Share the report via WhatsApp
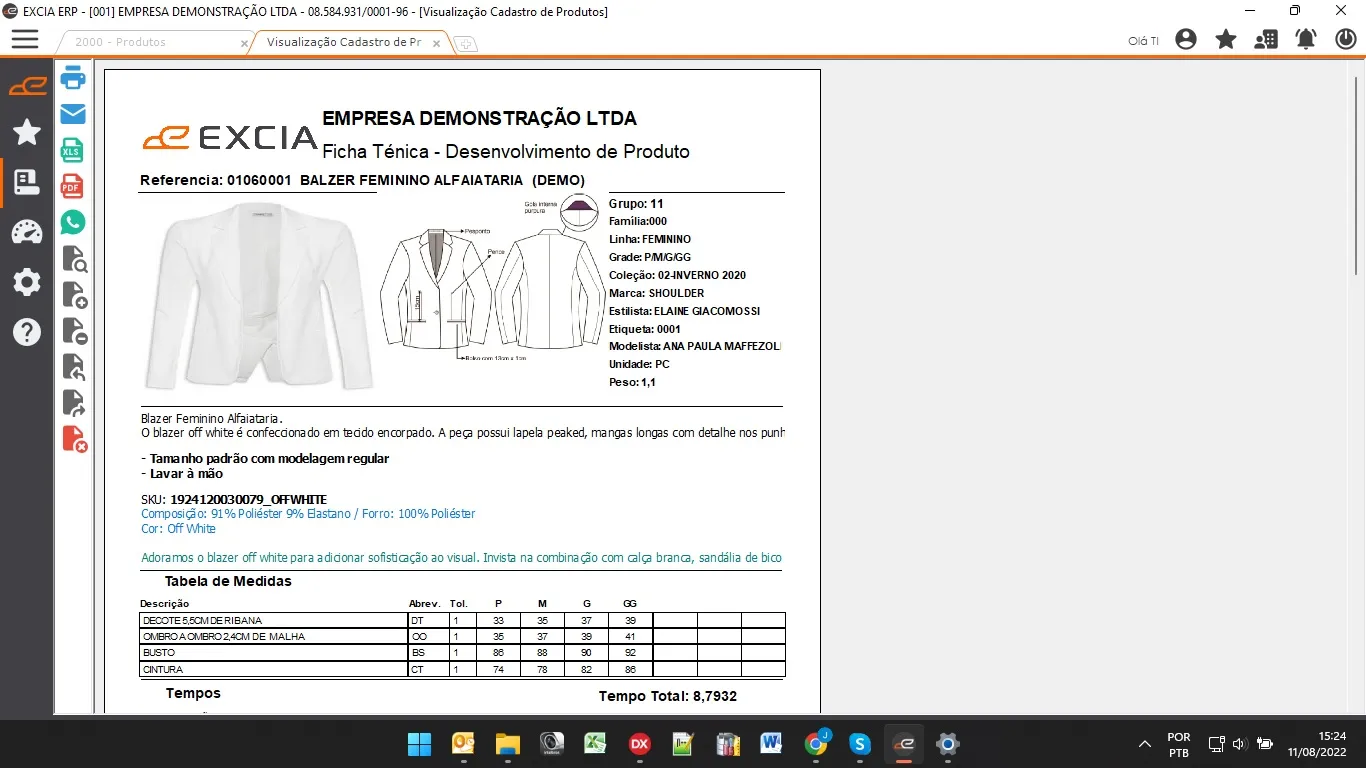Image resolution: width=1366 pixels, height=768 pixels. pos(73,222)
